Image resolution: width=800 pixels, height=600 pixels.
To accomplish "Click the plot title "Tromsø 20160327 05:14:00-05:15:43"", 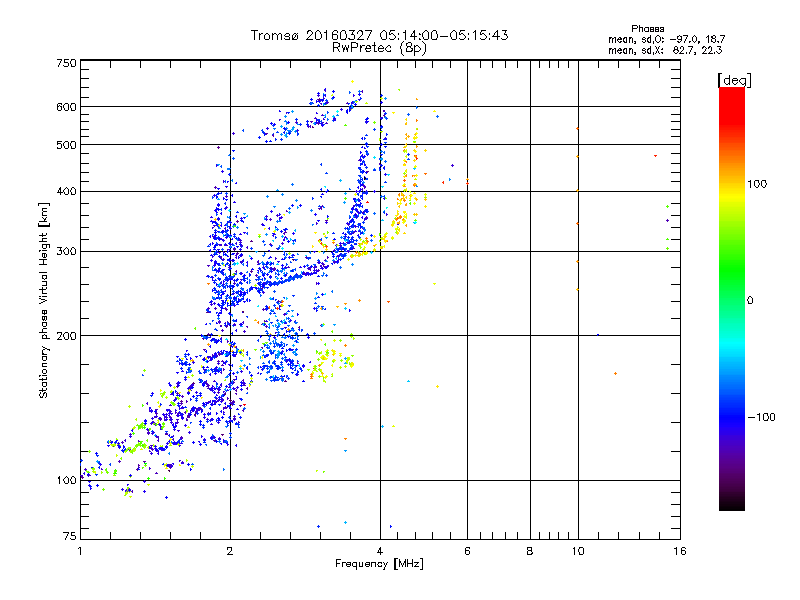I will pos(379,35).
